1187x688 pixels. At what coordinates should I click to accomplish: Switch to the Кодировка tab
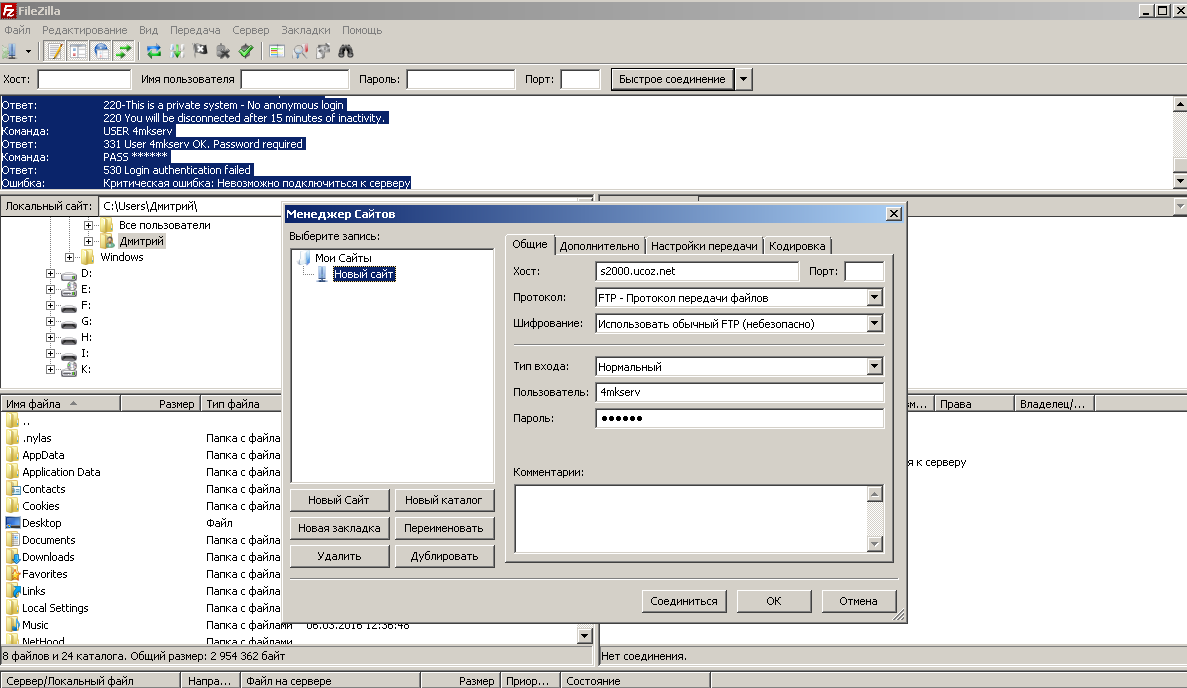[797, 246]
